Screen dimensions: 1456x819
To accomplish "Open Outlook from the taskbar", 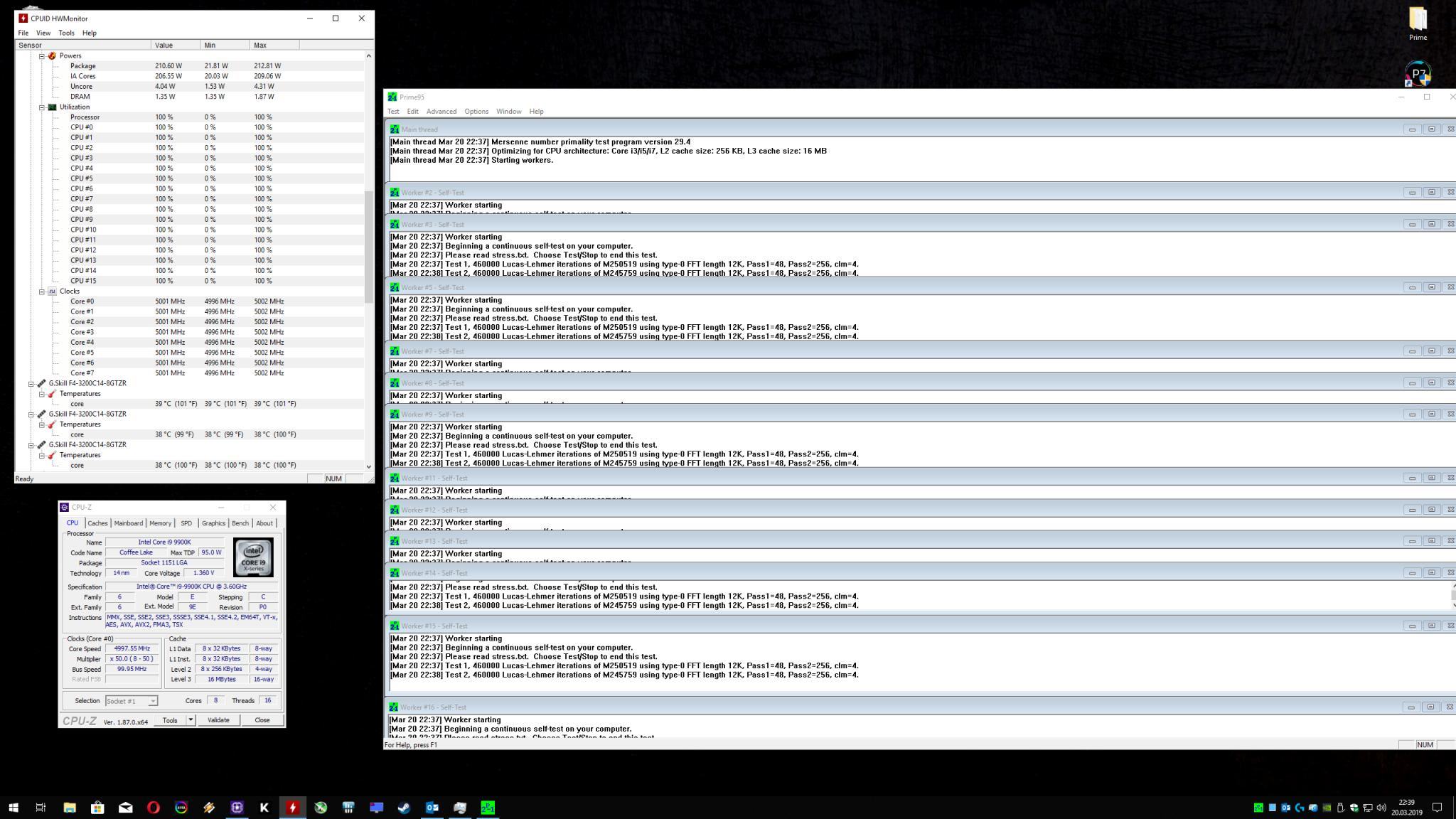I will pos(432,807).
